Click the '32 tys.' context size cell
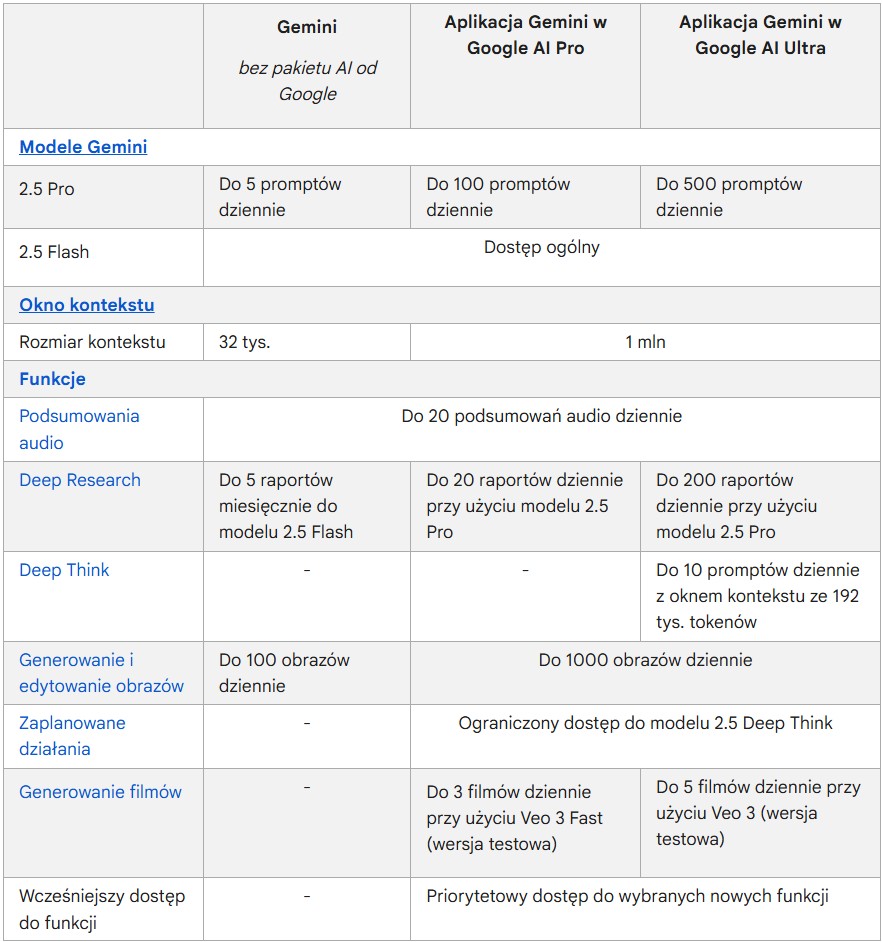 click(245, 342)
